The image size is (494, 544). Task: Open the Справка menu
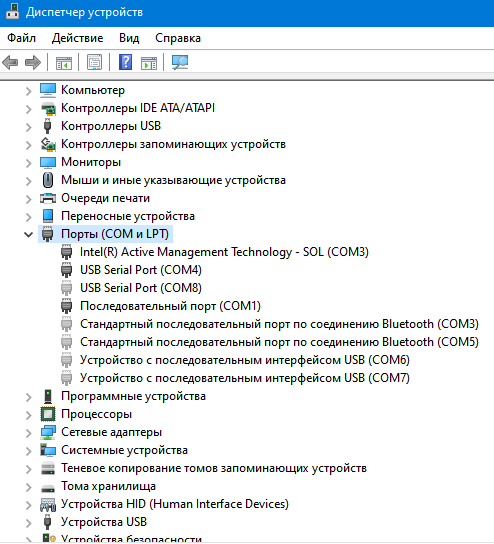tap(178, 38)
